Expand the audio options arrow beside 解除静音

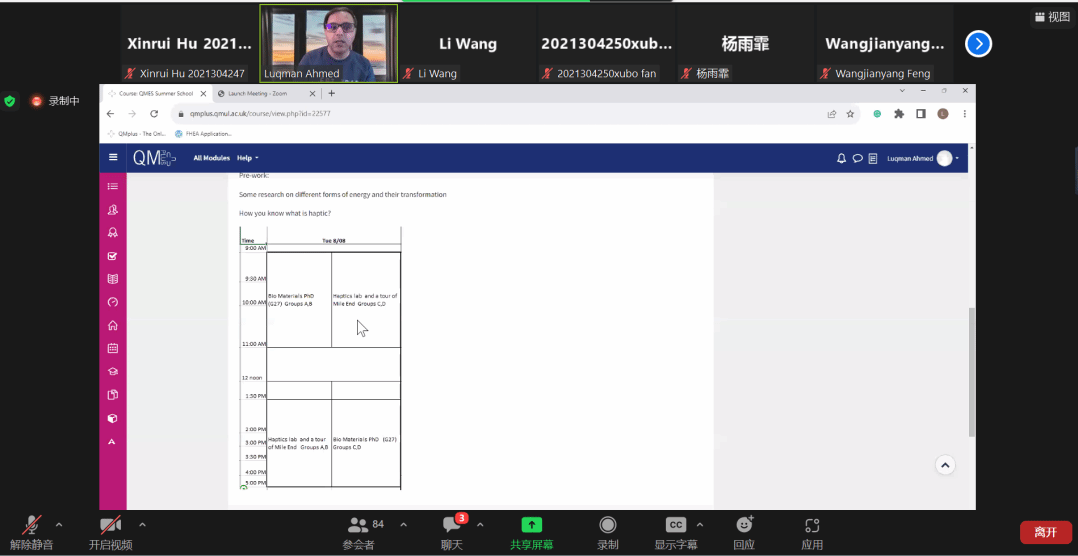point(59,524)
